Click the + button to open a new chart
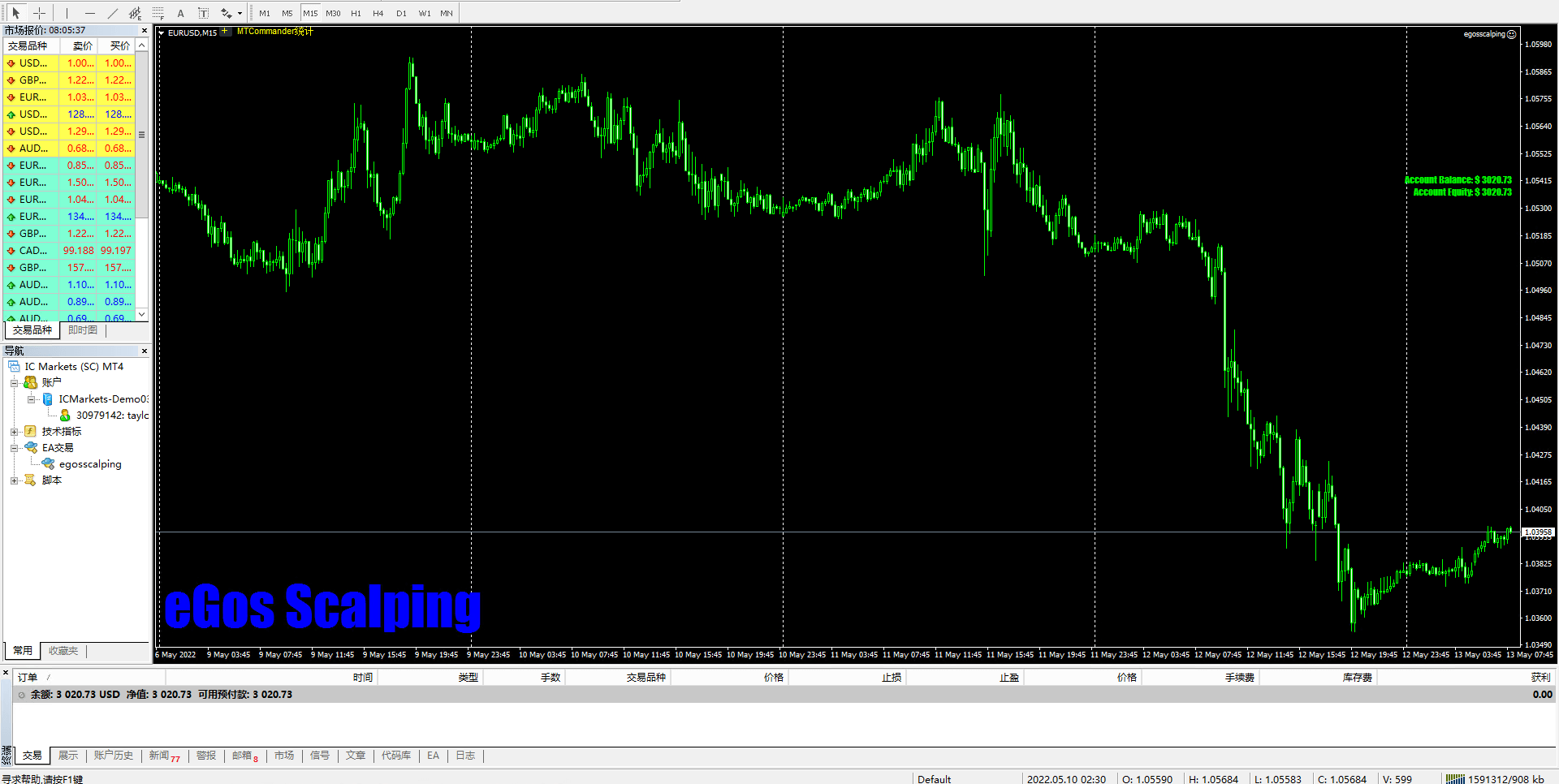Viewport: 1559px width, 784px height. pos(225,32)
